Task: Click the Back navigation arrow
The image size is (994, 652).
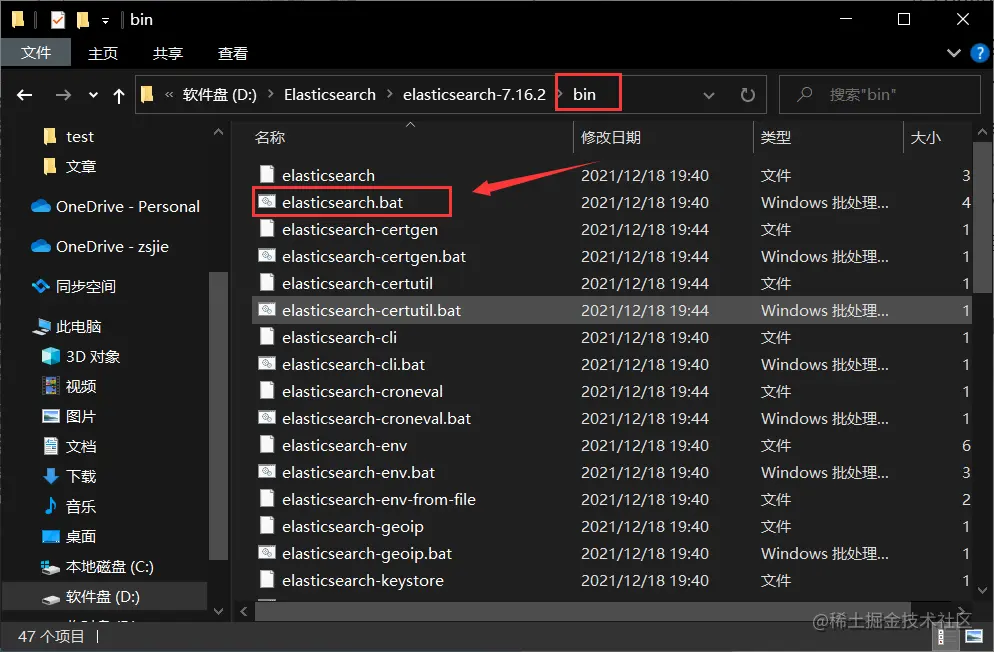Action: pyautogui.click(x=25, y=95)
